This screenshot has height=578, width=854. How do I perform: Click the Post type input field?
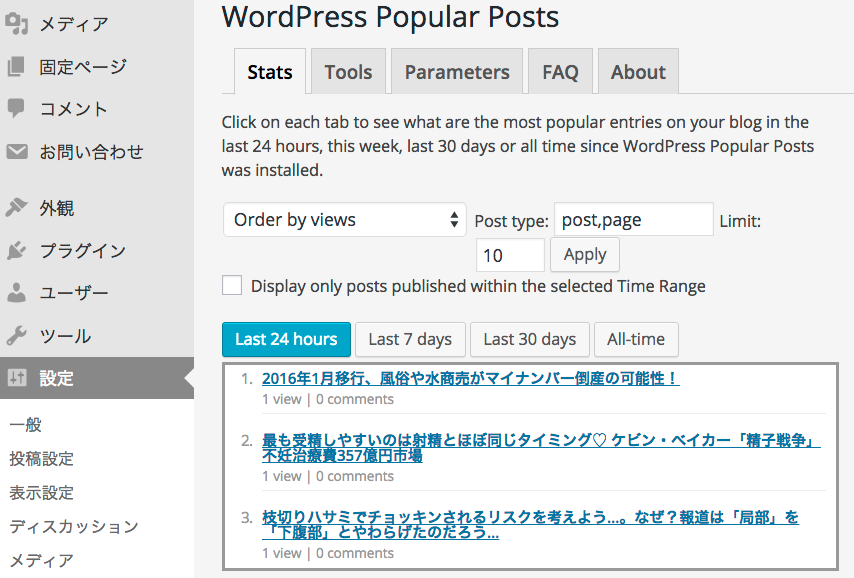click(x=634, y=220)
